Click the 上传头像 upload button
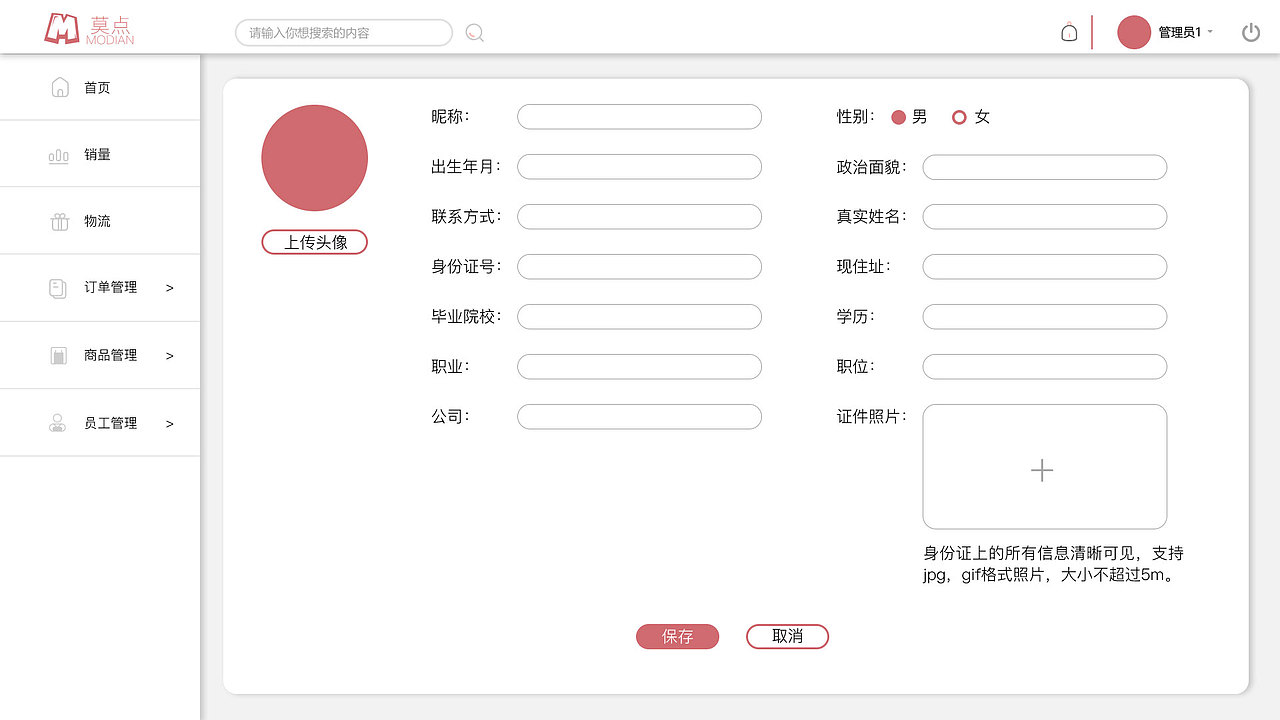This screenshot has height=720, width=1280. (x=314, y=242)
